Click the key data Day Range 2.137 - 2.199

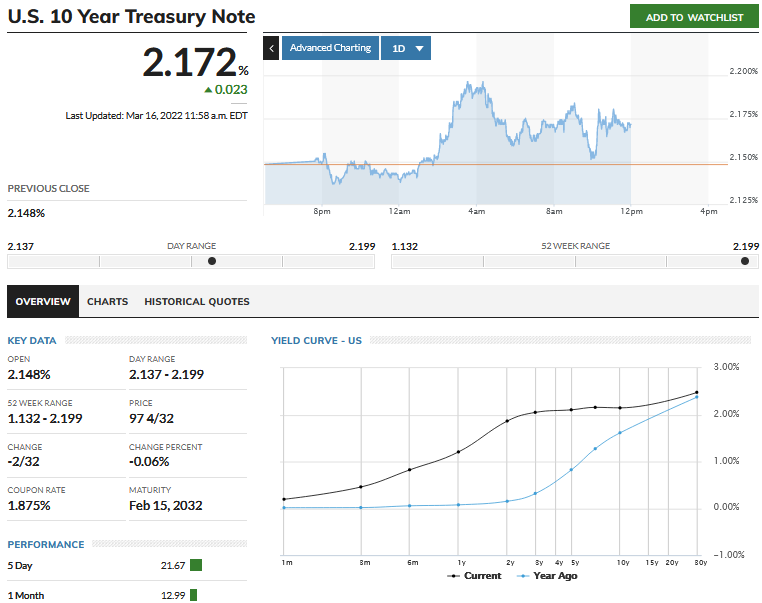[x=166, y=375]
